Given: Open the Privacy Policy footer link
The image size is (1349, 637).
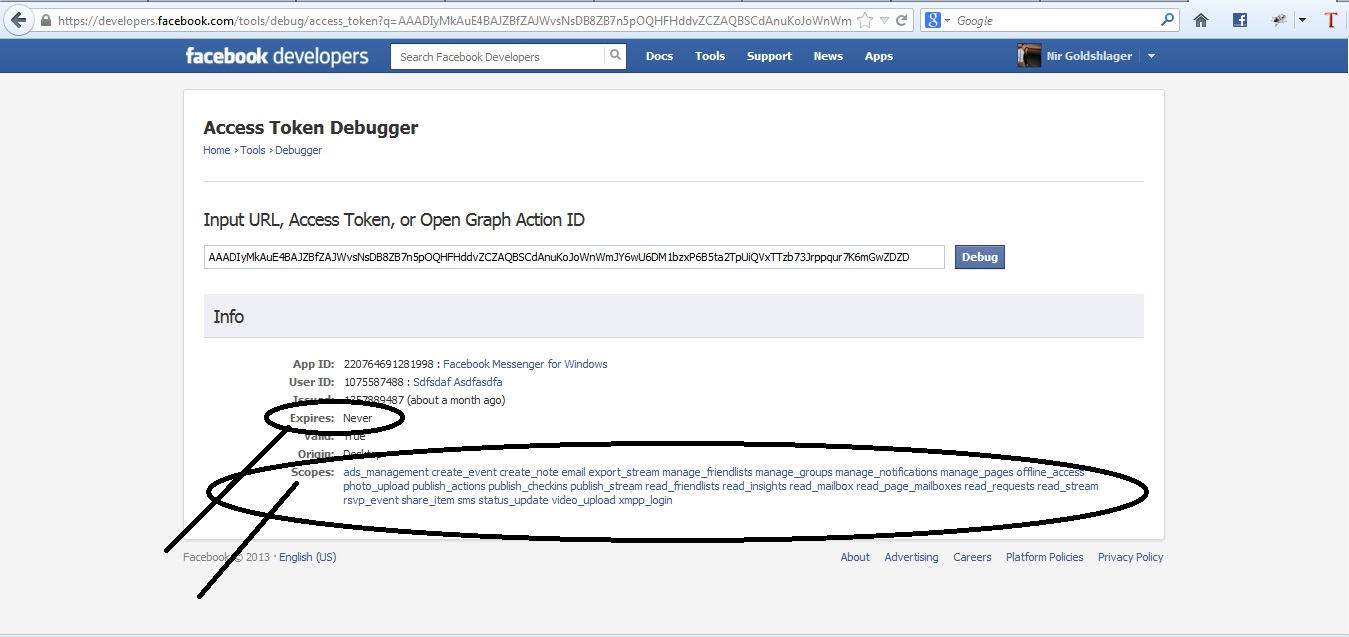Looking at the screenshot, I should click(1131, 557).
